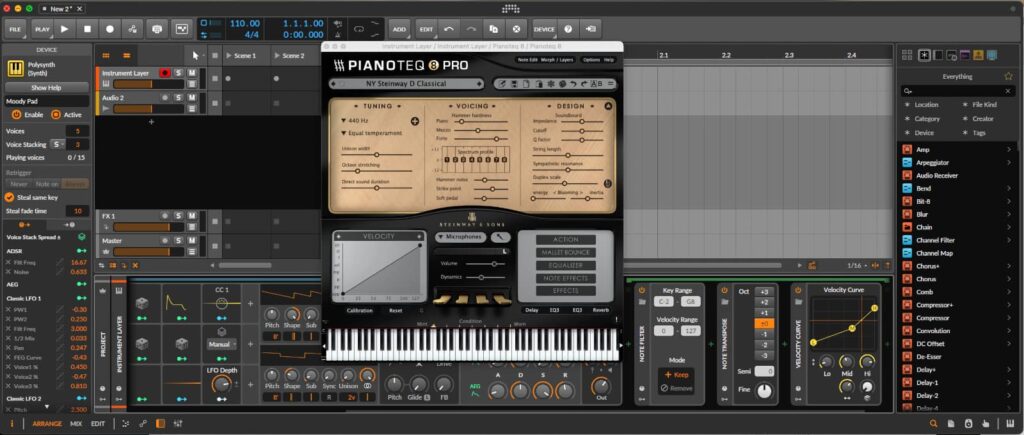Open the Options menu in Pianoteq

pos(591,60)
